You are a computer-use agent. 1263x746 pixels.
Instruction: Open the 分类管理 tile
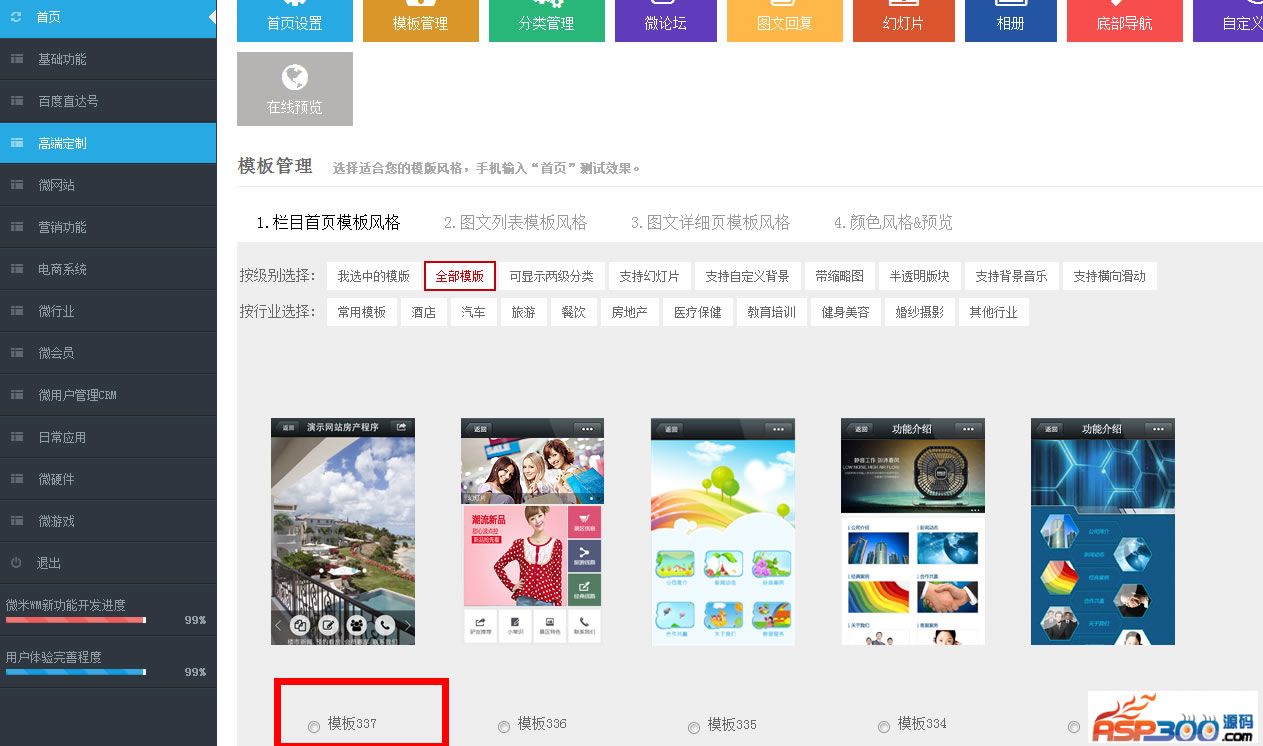point(547,20)
